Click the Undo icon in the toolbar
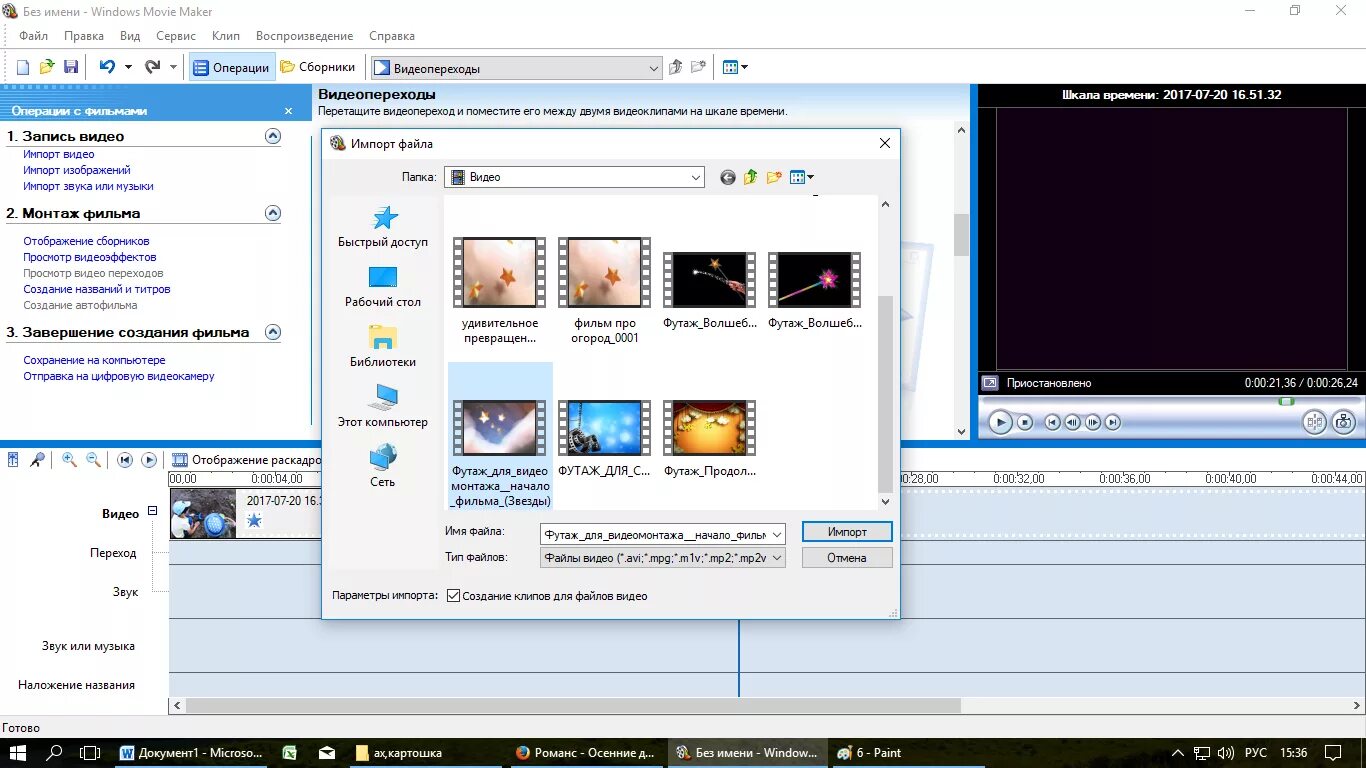 107,66
